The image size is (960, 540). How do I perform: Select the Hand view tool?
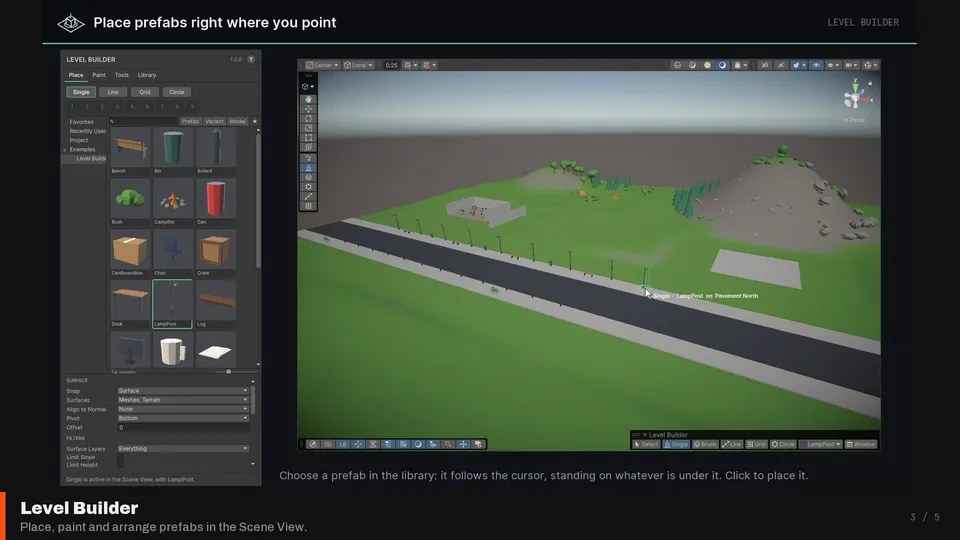tap(308, 99)
